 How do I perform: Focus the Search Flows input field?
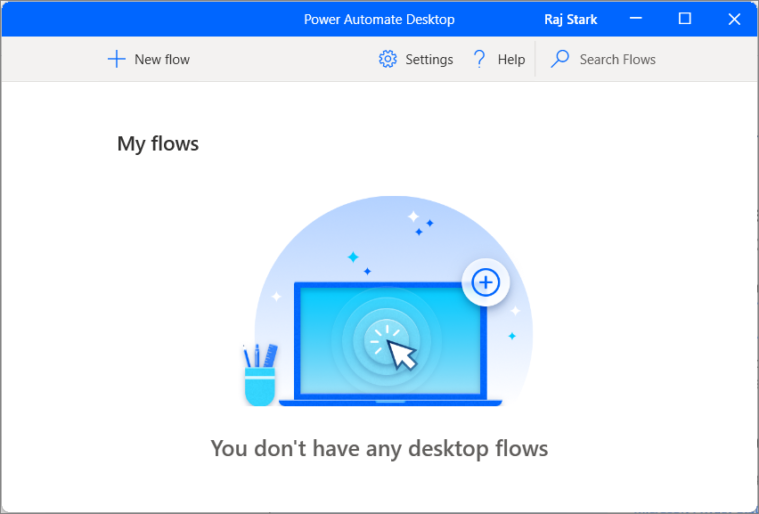tap(618, 60)
